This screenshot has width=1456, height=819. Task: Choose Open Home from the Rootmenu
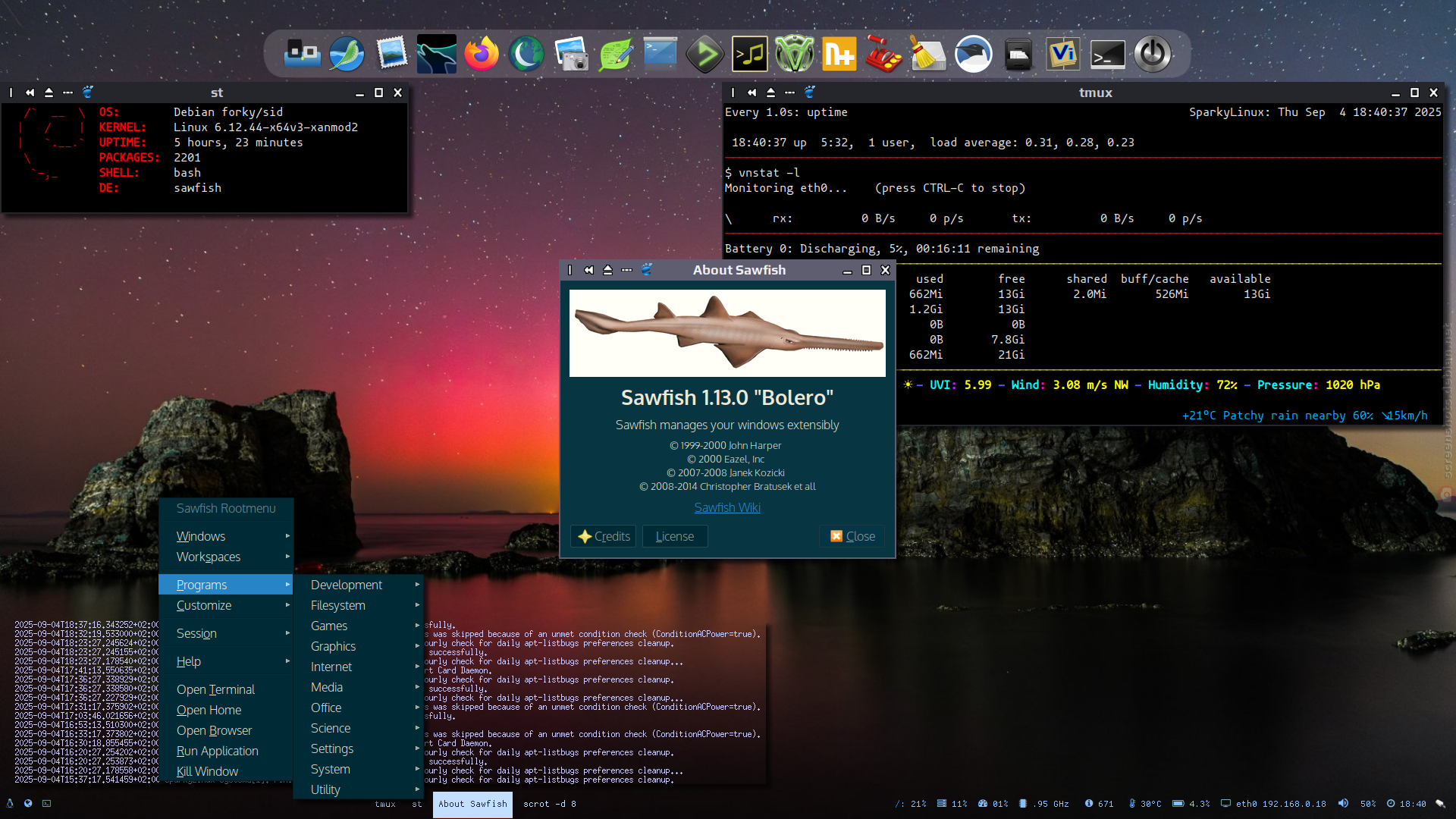click(x=226, y=710)
